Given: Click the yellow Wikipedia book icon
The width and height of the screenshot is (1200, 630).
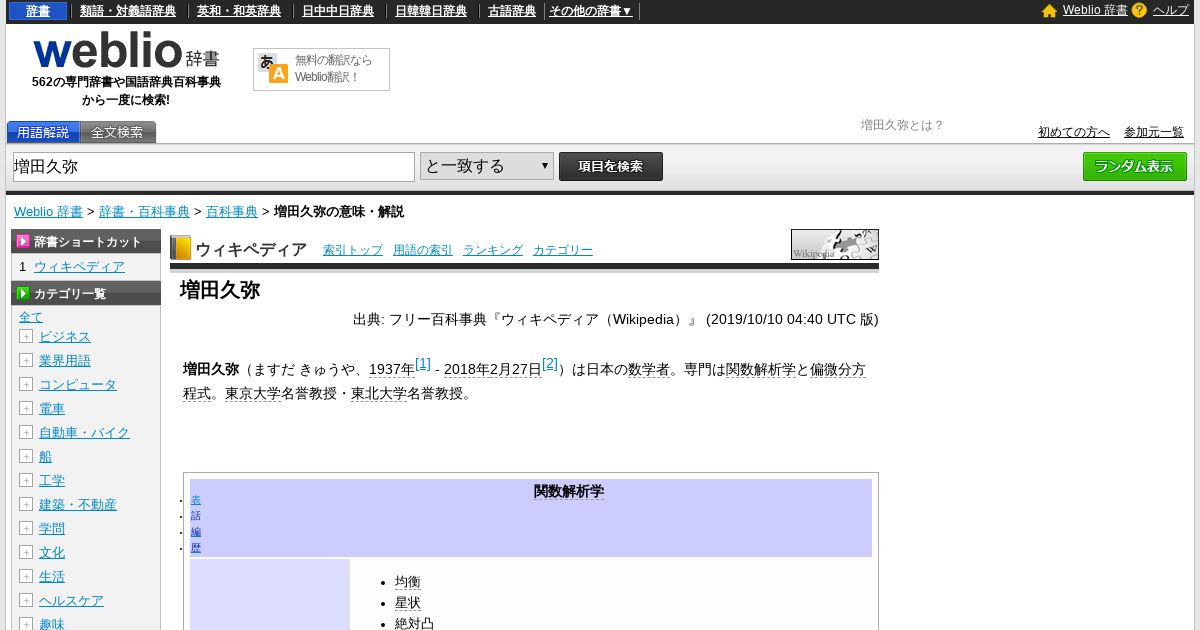Looking at the screenshot, I should point(180,248).
